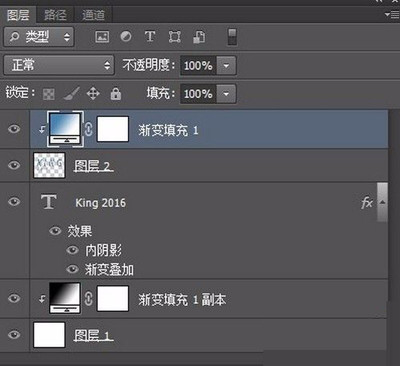
Task: Click clipping arrow on 渐变填充 1 layer
Action: (x=42, y=129)
